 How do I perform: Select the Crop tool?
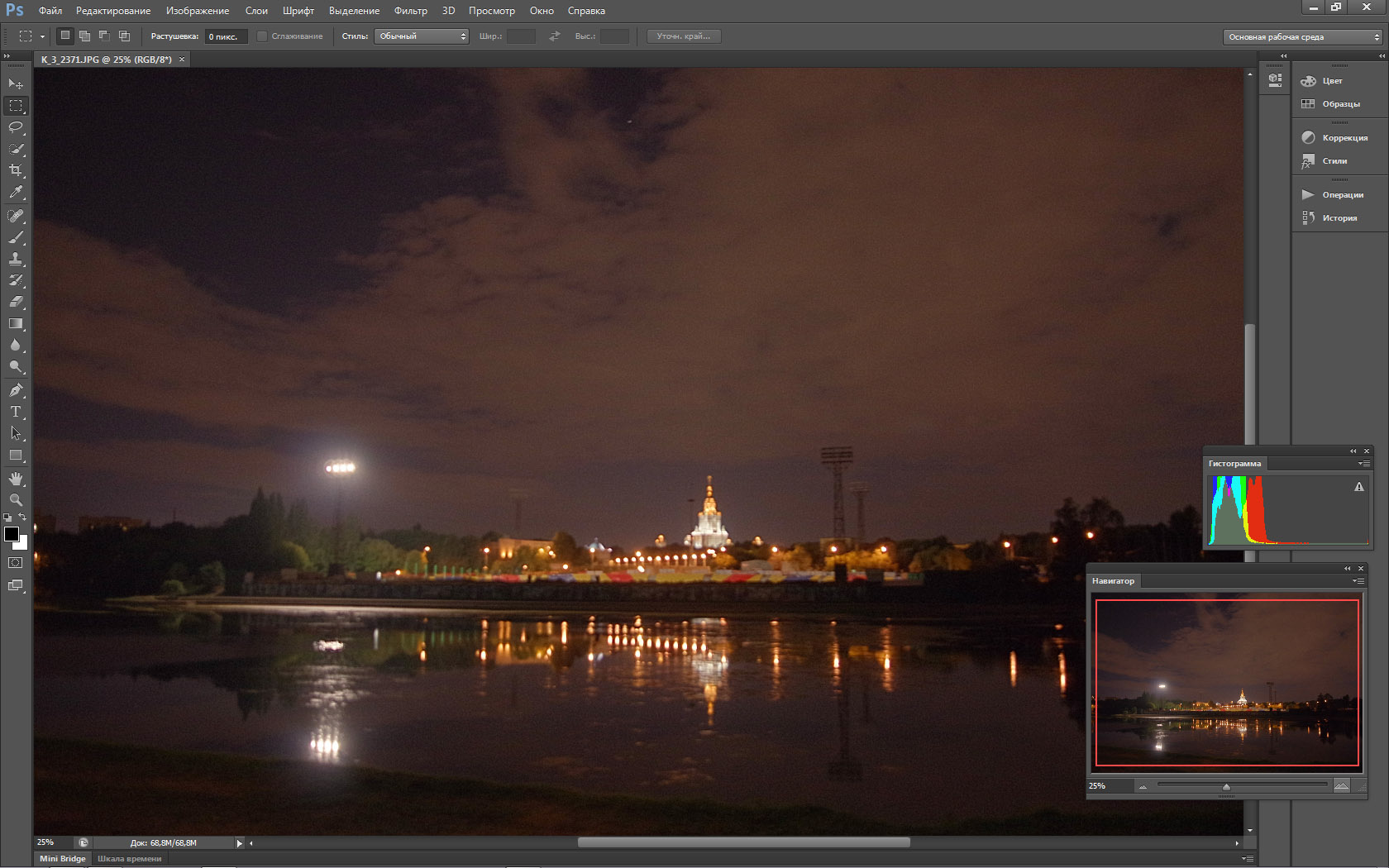point(16,170)
